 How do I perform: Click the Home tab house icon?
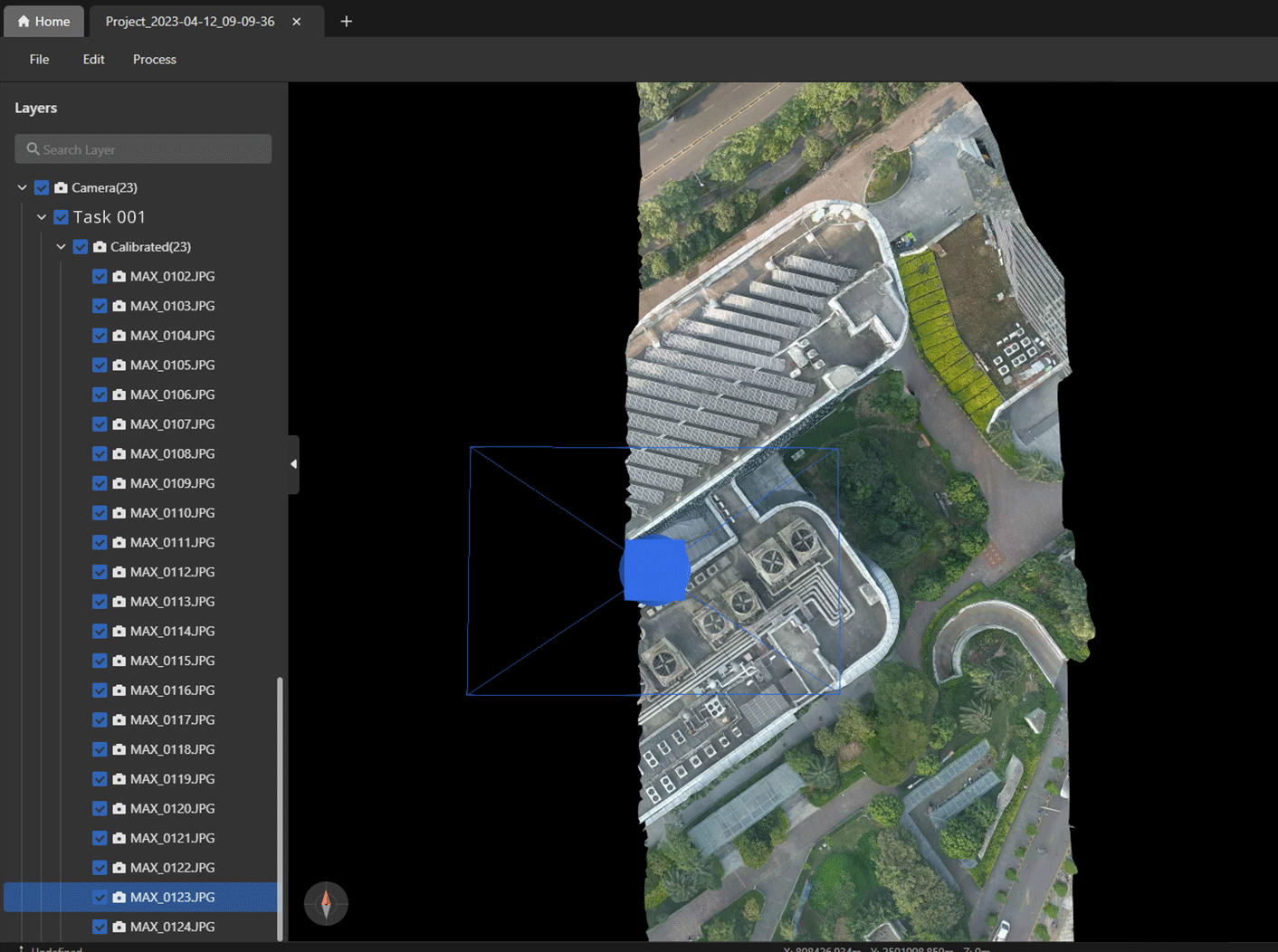24,21
